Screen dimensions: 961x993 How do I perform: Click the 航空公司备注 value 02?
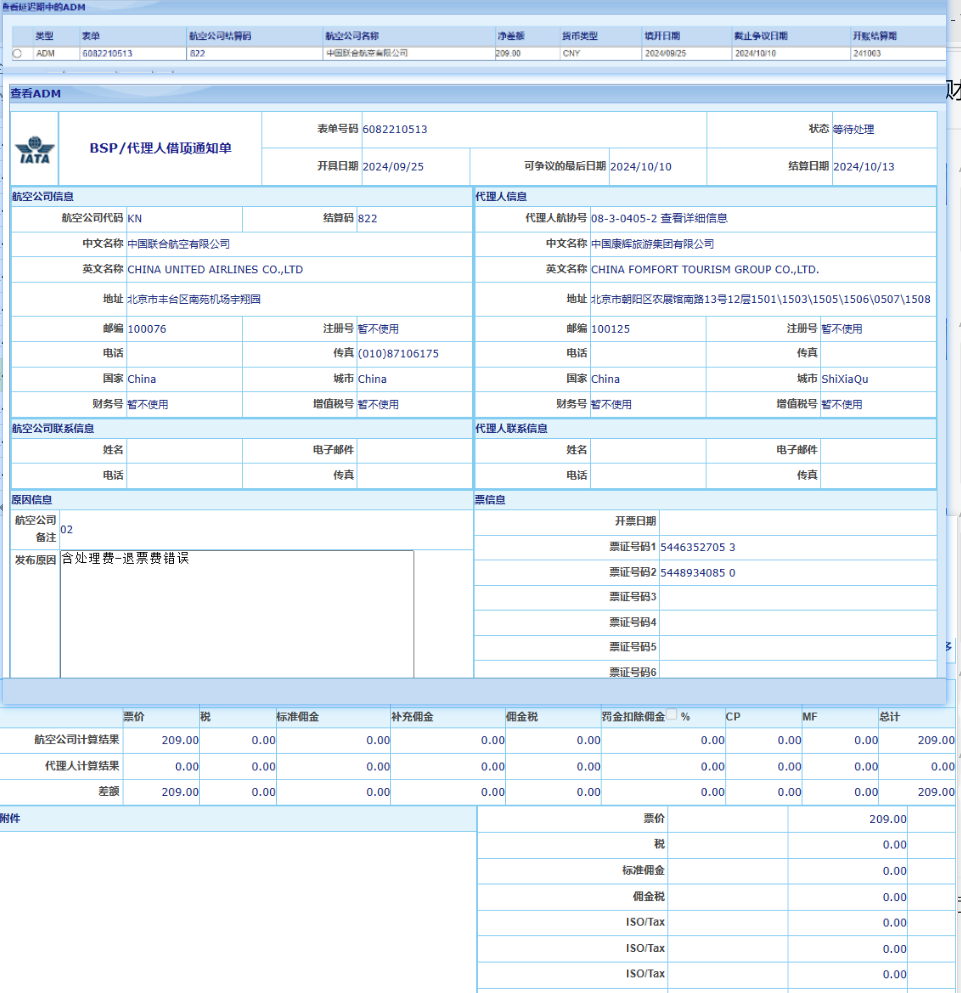coord(67,529)
